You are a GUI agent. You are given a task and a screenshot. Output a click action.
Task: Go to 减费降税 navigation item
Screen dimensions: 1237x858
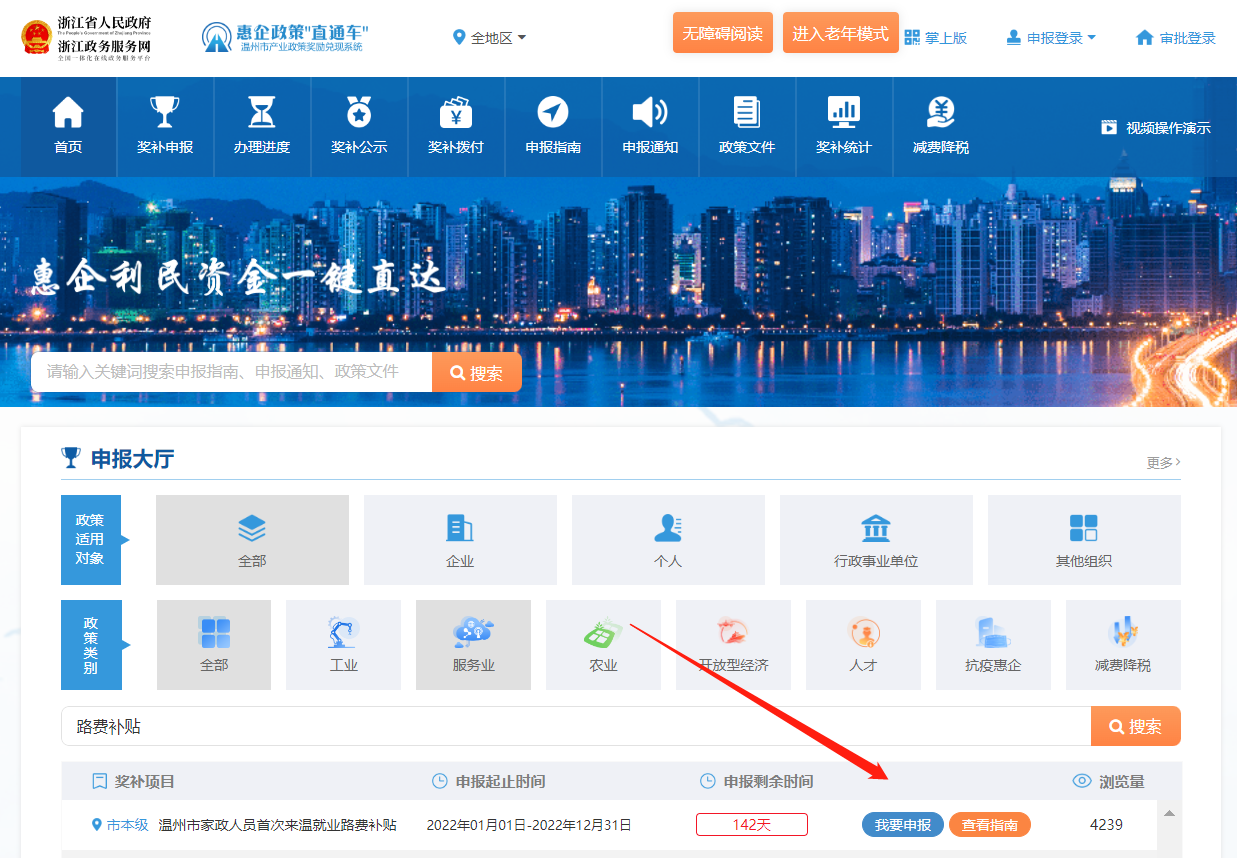[941, 126]
